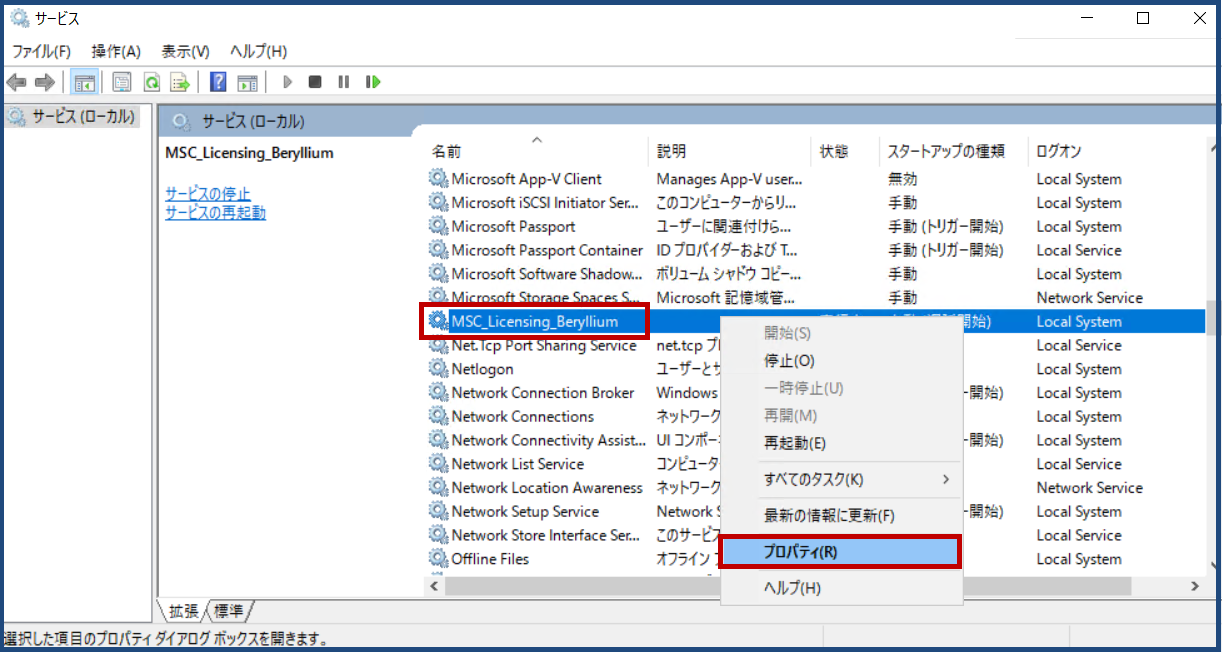1222x652 pixels.
Task: Open help with the question mark icon
Action: [218, 81]
